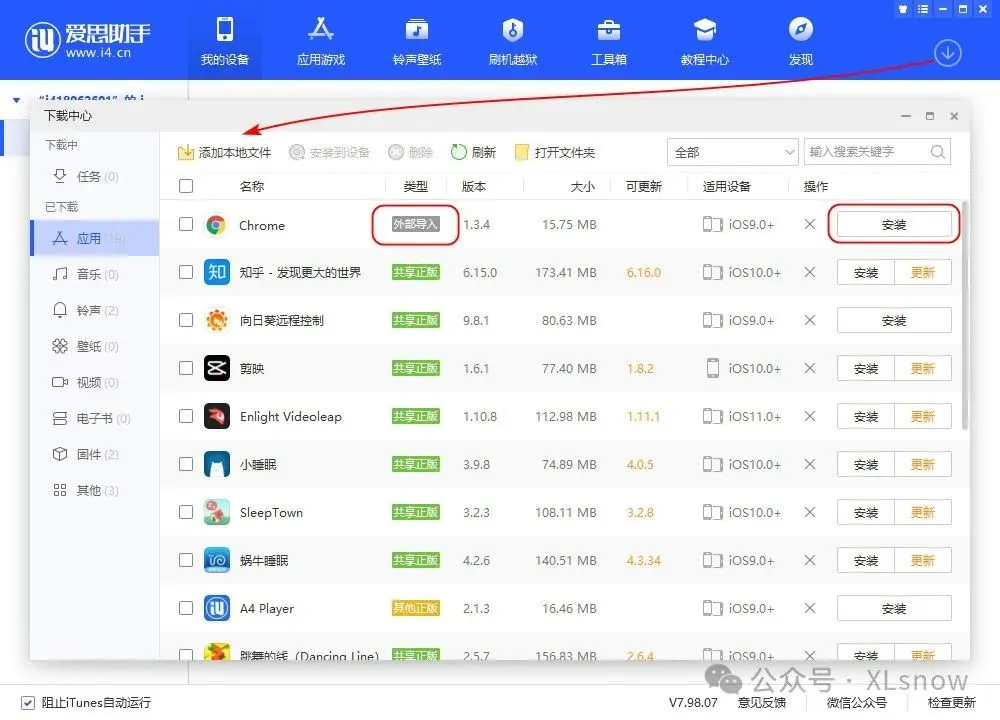The width and height of the screenshot is (1000, 720).
Task: Click 安装 for A4 Player
Action: (x=893, y=608)
